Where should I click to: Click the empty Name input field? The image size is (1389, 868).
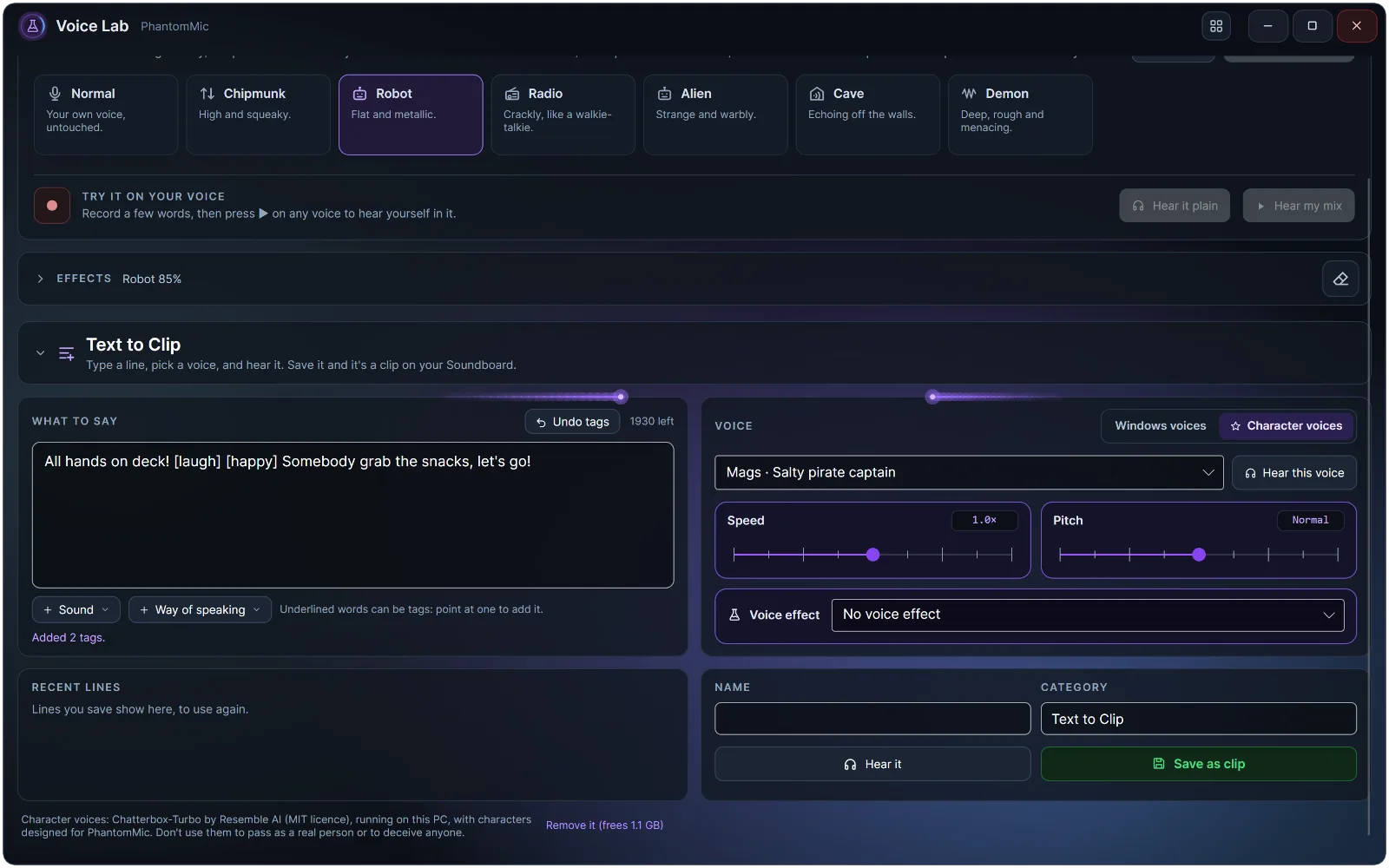coord(872,719)
